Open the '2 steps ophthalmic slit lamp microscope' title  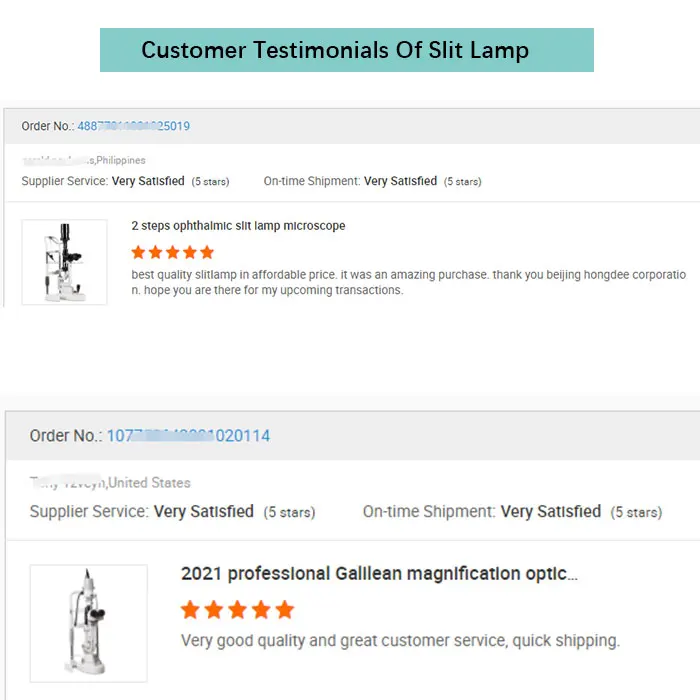coord(238,226)
